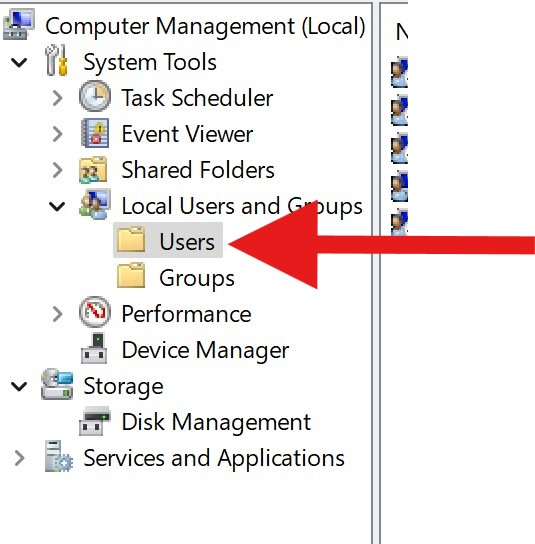Image resolution: width=535 pixels, height=544 pixels.
Task: Expand the Event Viewer tree node
Action: point(58,134)
